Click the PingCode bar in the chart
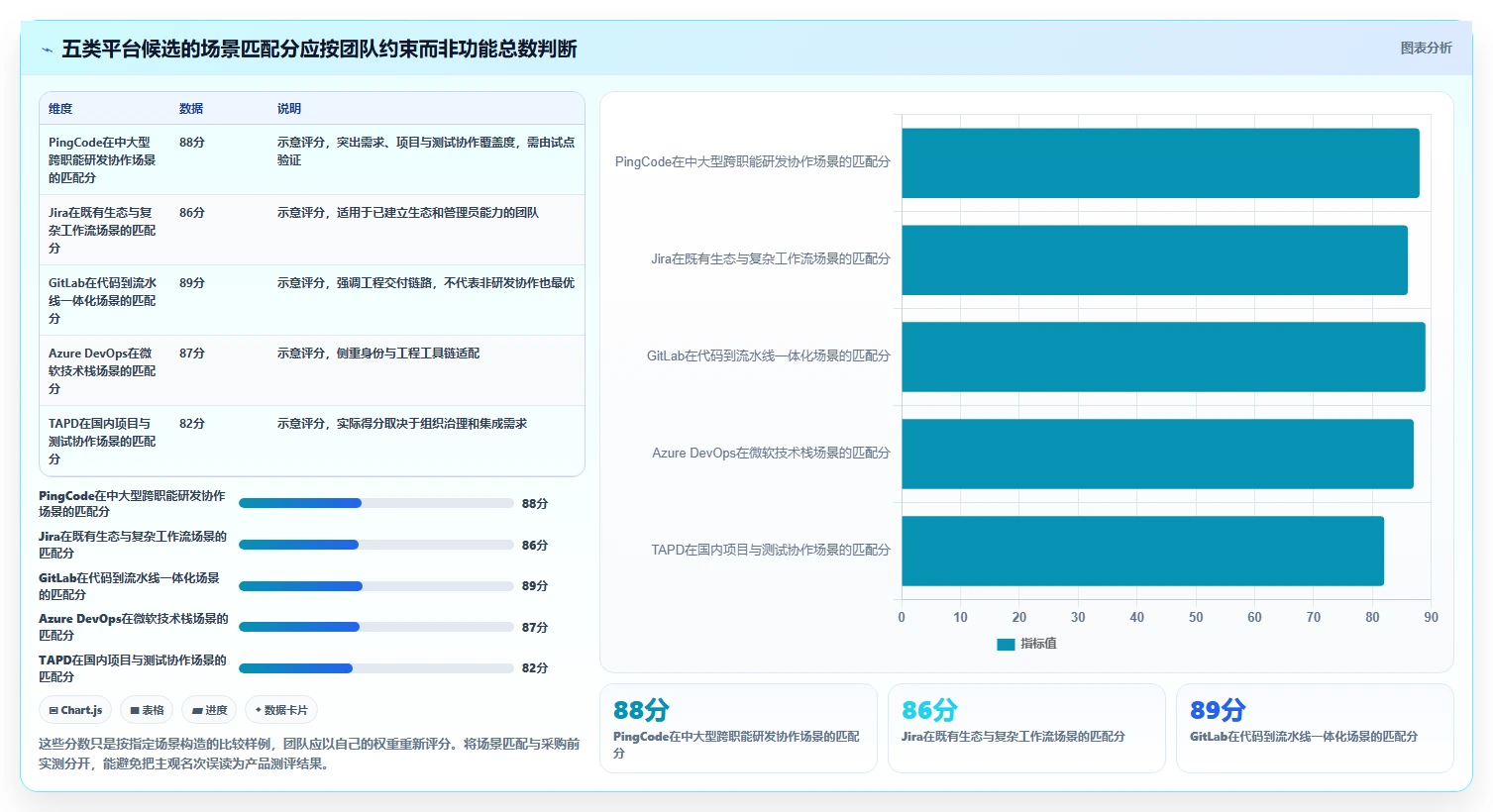The image size is (1493, 812). coord(1160,163)
